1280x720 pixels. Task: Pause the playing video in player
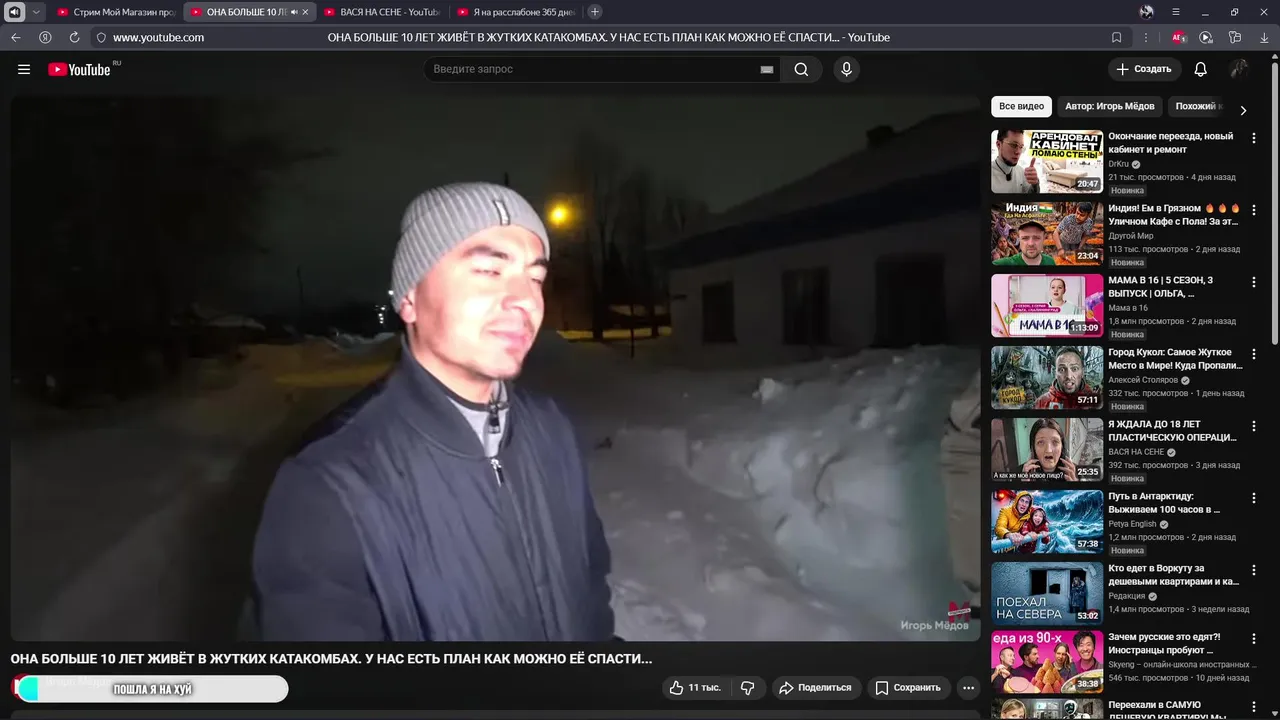(x=495, y=368)
